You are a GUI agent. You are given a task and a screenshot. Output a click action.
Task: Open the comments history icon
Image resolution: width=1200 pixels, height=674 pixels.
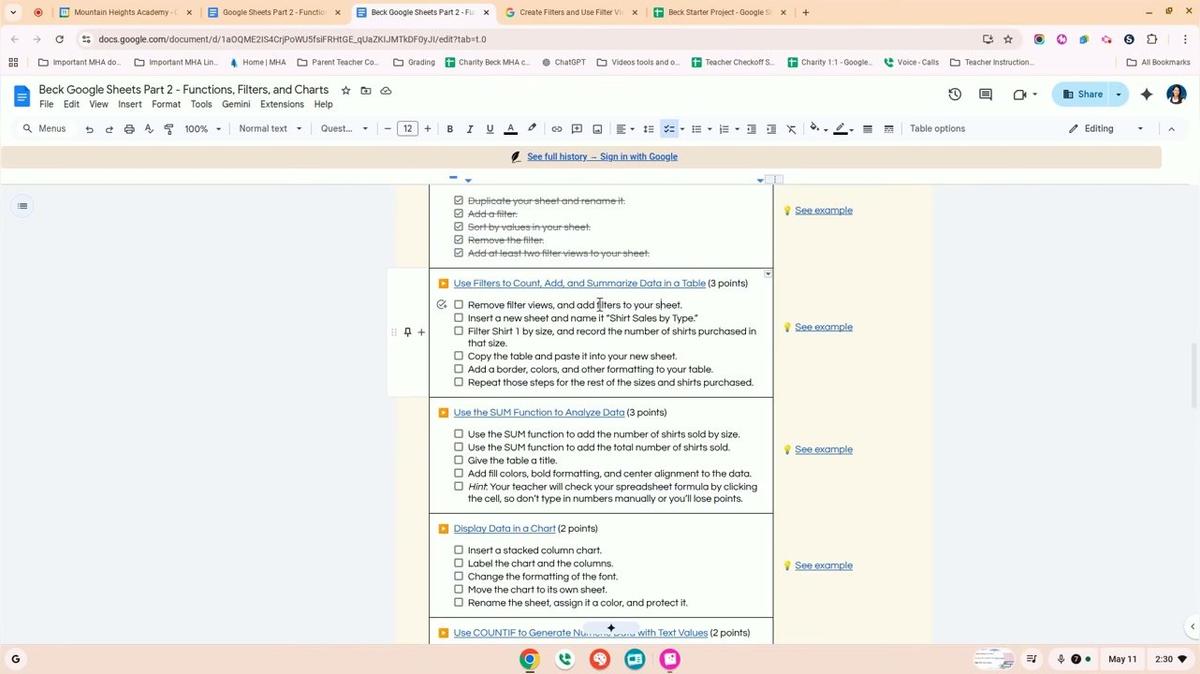click(x=986, y=94)
